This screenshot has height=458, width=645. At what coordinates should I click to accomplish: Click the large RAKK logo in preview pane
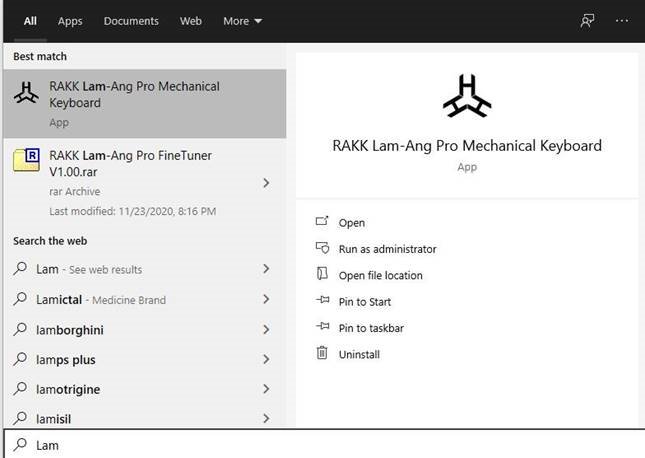coord(467,95)
